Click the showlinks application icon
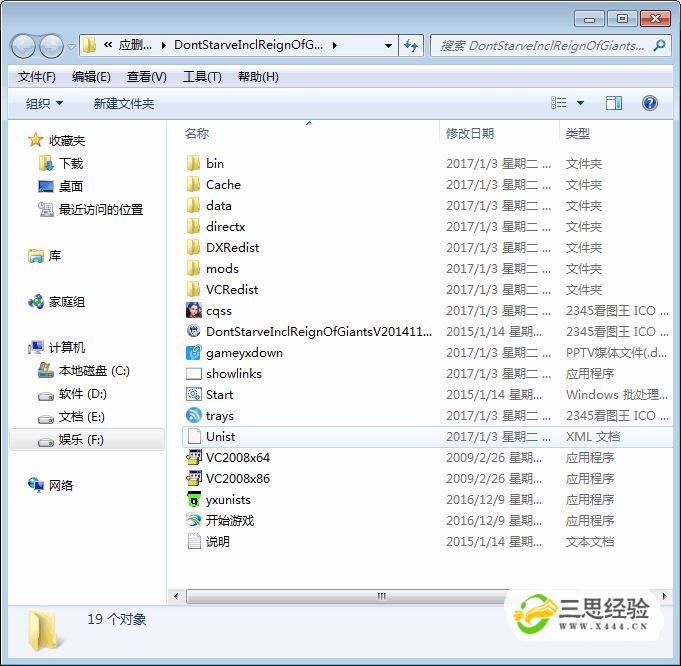 [x=194, y=374]
